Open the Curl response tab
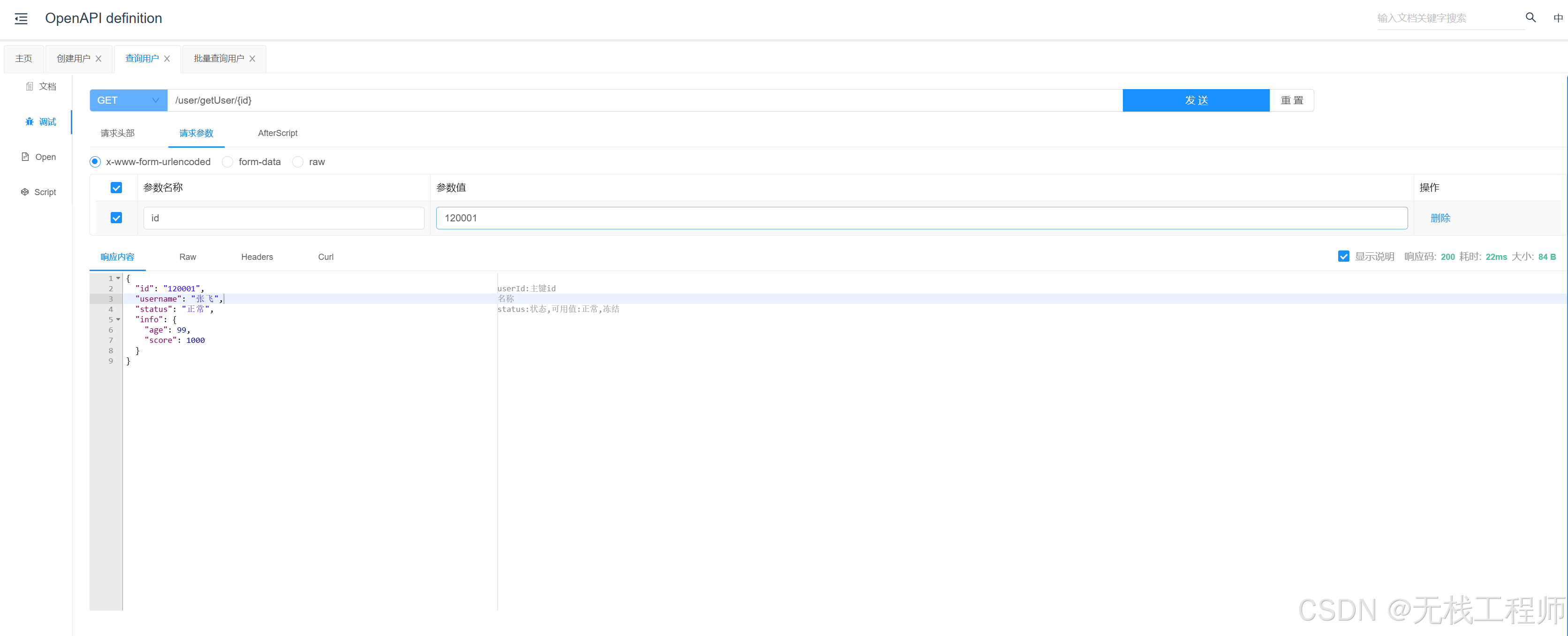 326,256
